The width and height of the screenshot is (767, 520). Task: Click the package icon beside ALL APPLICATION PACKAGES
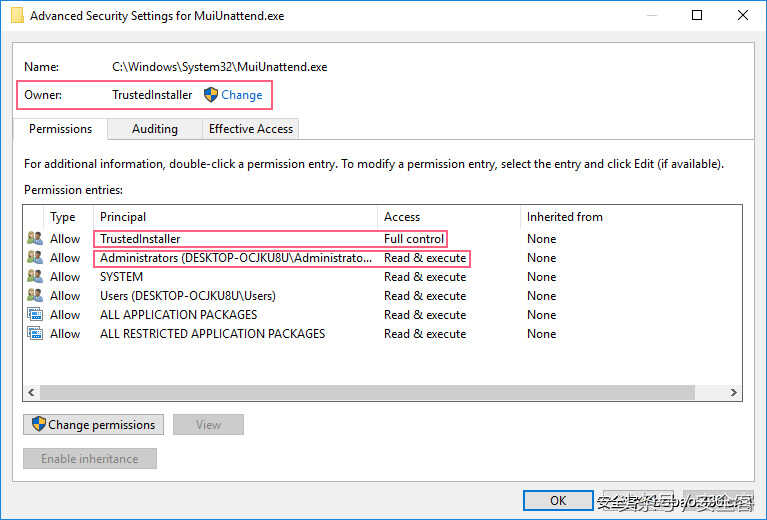[35, 315]
